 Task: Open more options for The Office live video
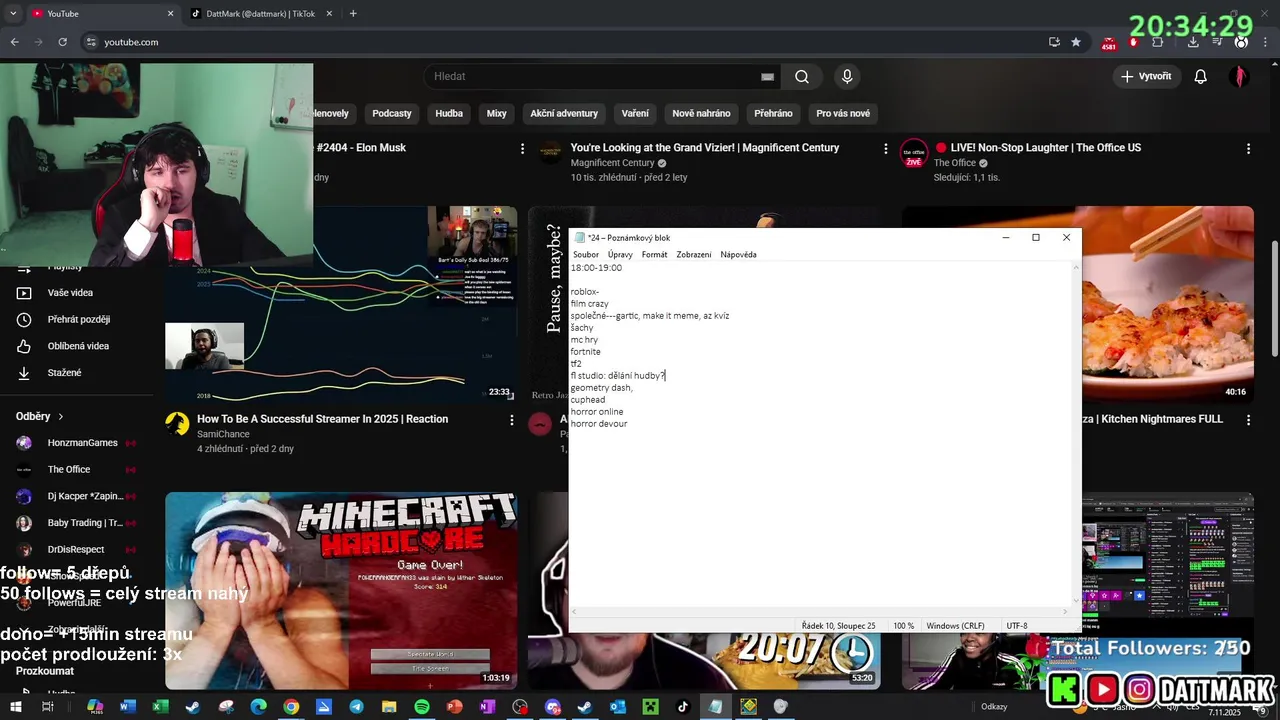pyautogui.click(x=1248, y=149)
